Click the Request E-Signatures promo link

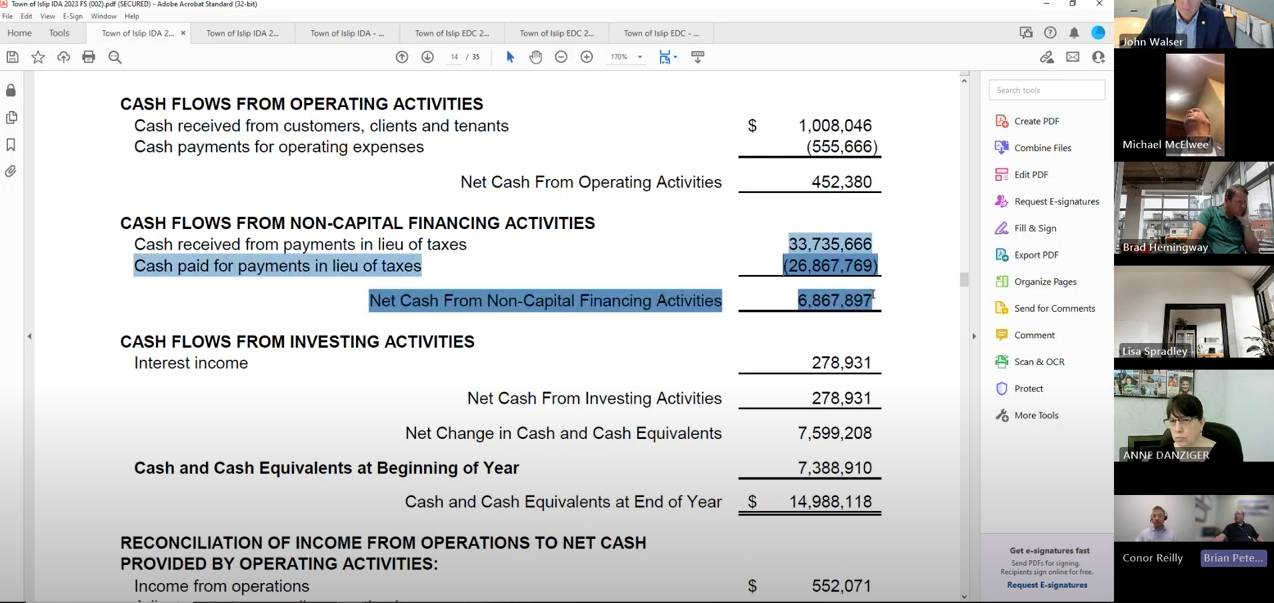(x=1047, y=585)
